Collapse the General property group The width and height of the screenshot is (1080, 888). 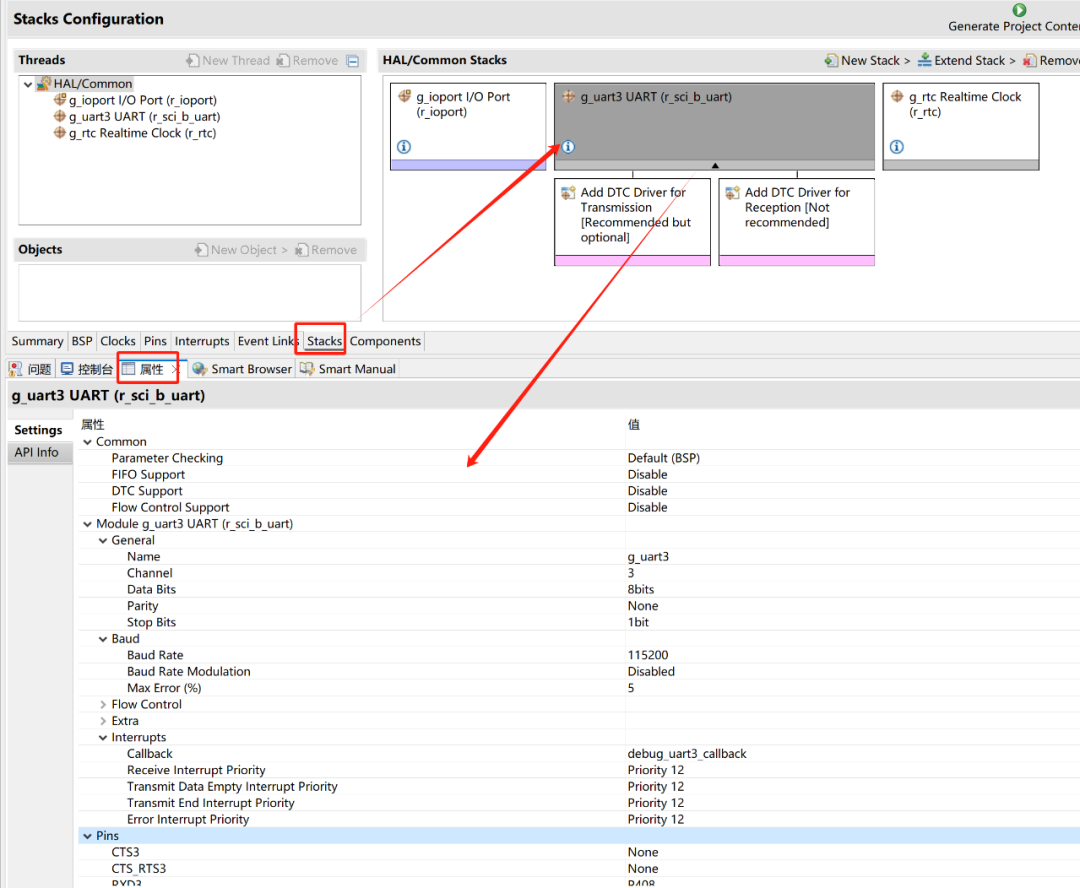(x=103, y=541)
